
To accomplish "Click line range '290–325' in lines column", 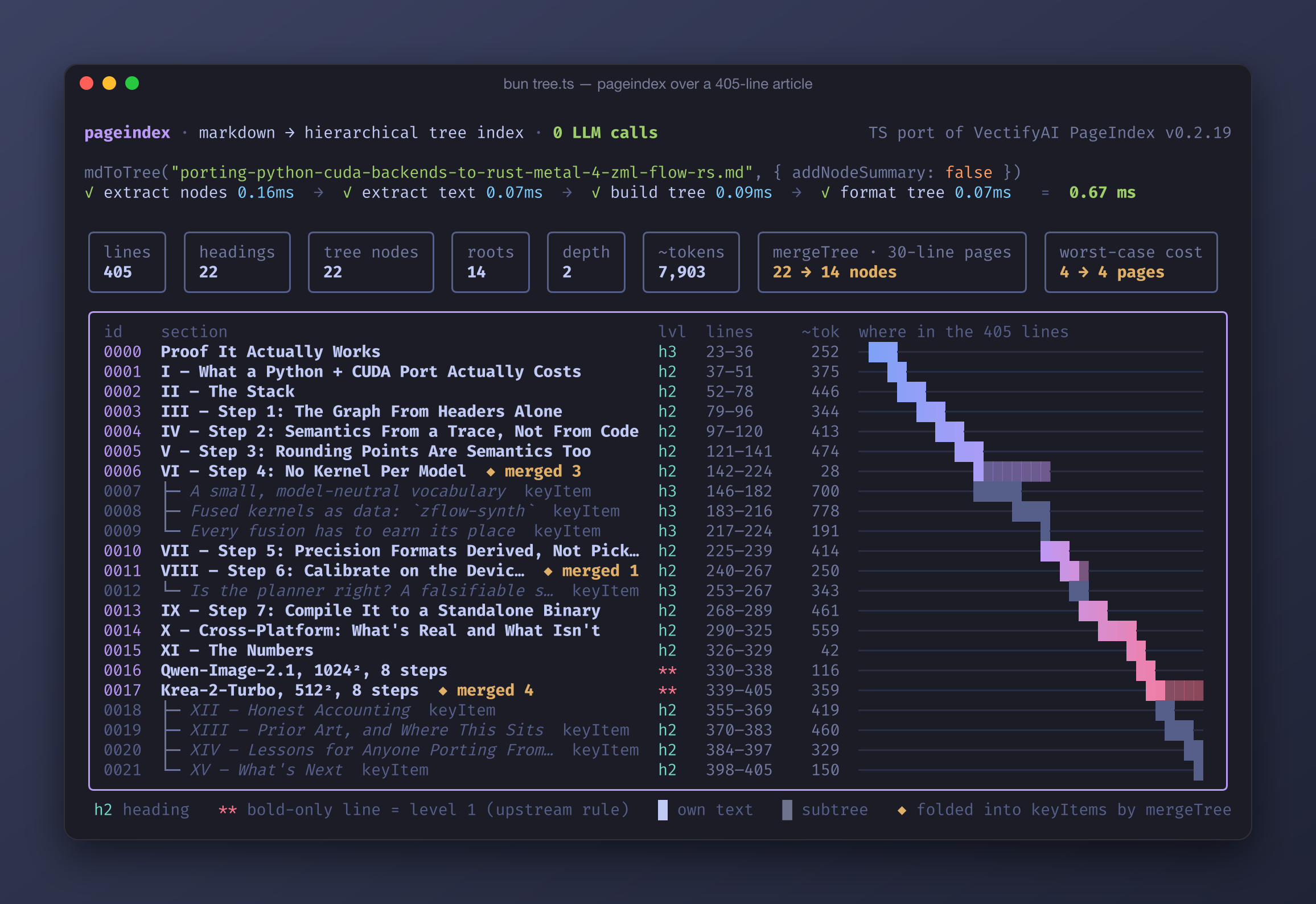I will coord(739,630).
